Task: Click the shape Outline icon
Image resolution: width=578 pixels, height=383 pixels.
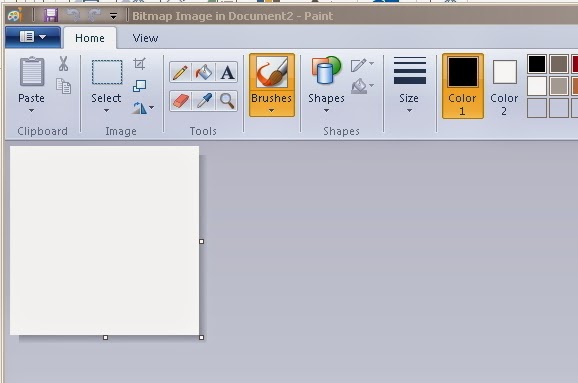Action: click(x=358, y=65)
